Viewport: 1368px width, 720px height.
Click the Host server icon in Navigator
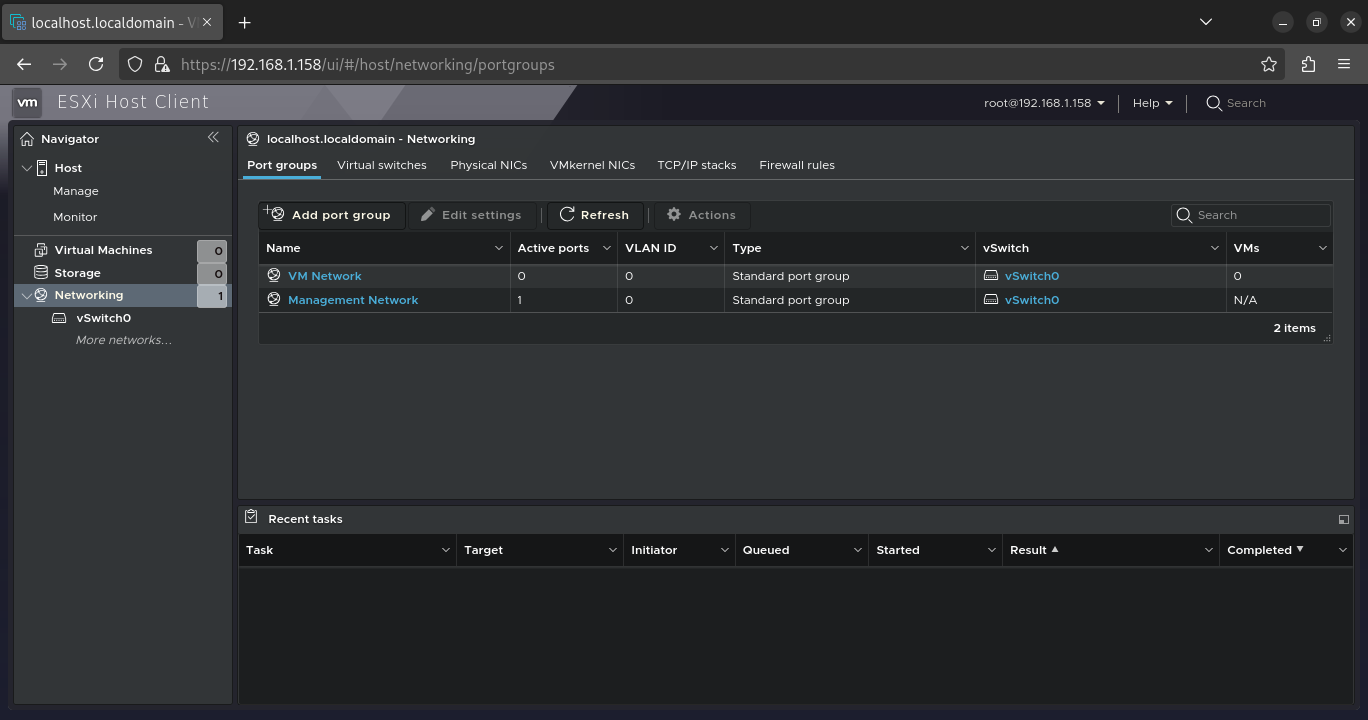(x=42, y=168)
